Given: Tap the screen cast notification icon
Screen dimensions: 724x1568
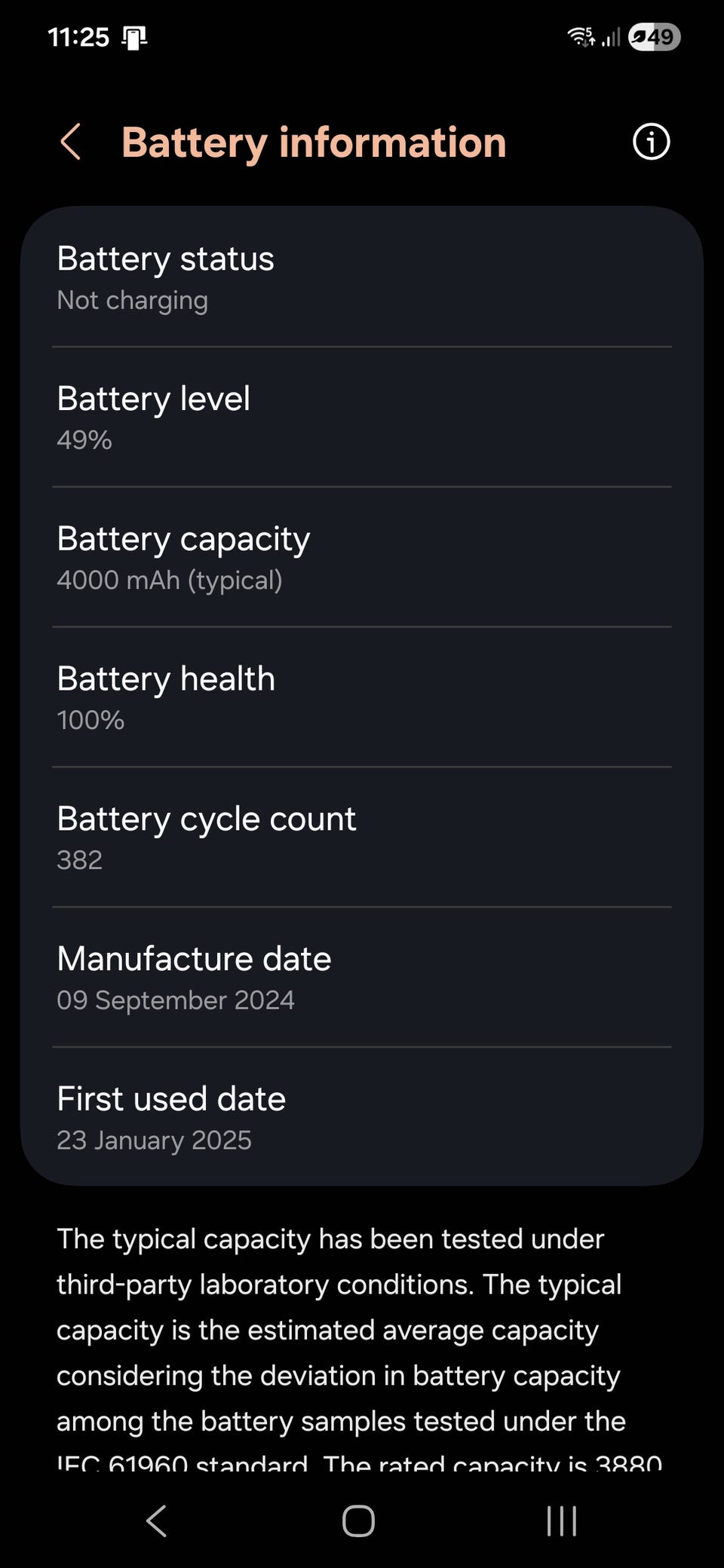Looking at the screenshot, I should 134,38.
